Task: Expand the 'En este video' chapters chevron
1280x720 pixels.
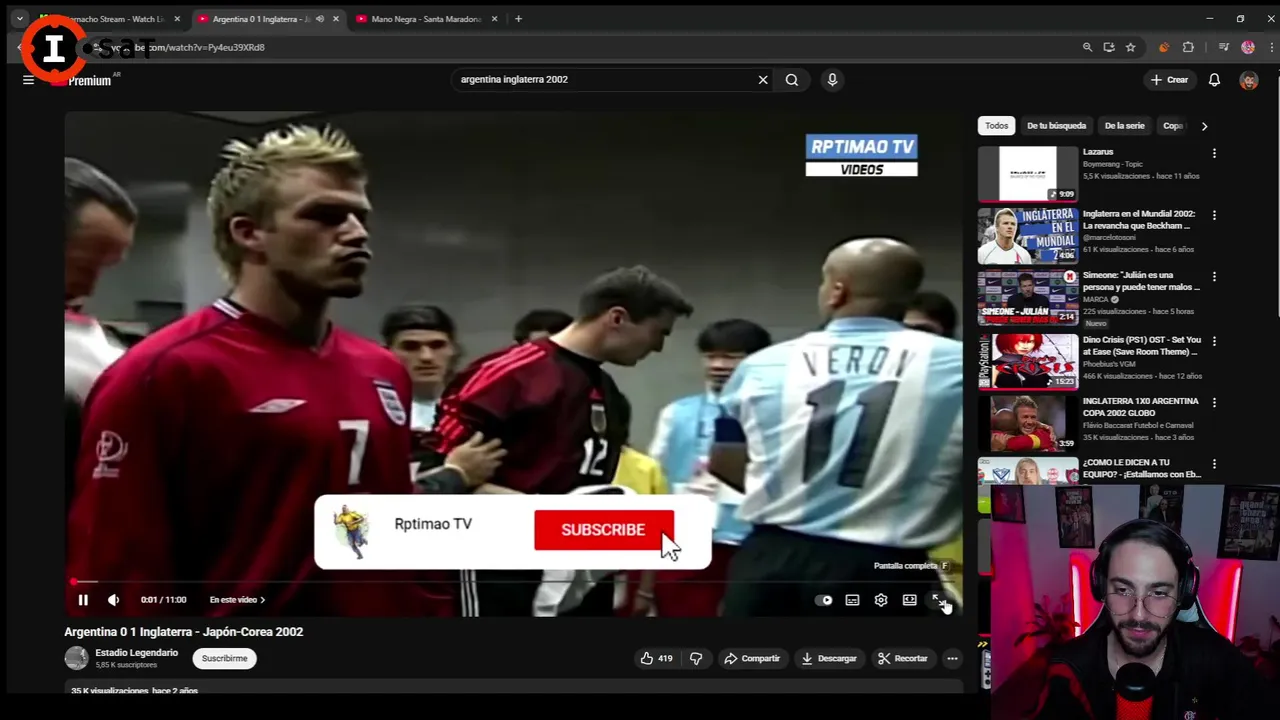Action: tap(262, 600)
